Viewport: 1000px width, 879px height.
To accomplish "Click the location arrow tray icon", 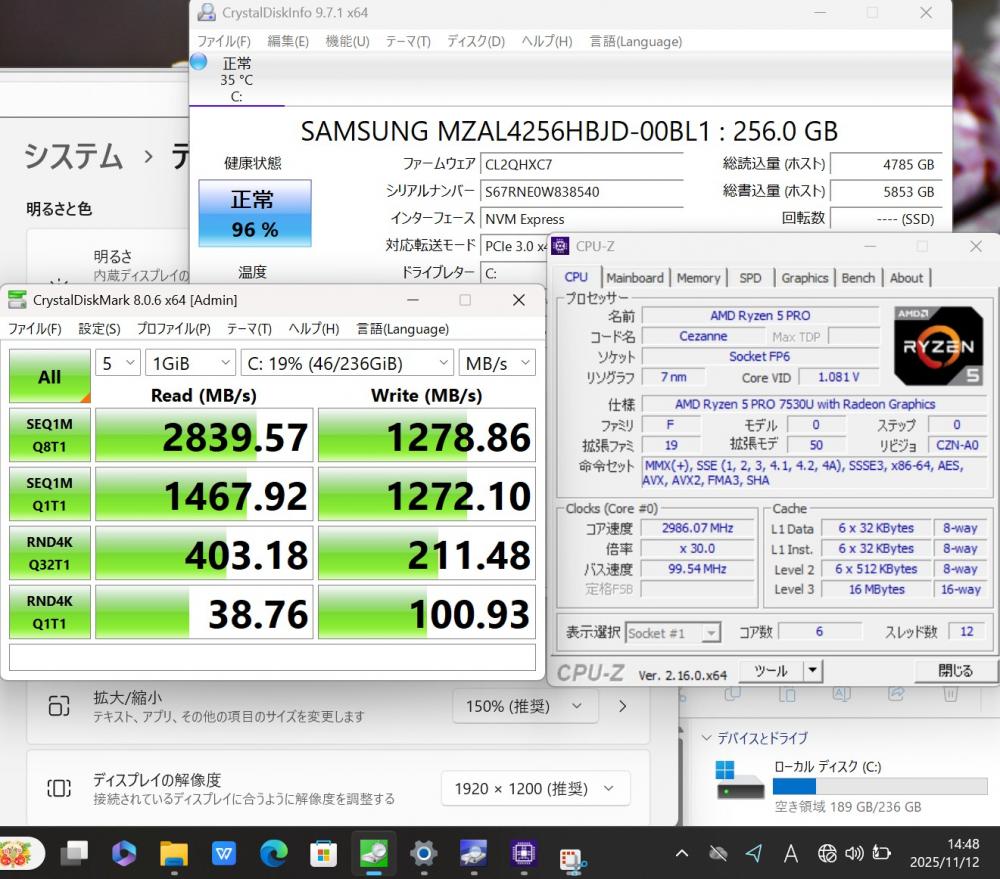I will (x=754, y=853).
